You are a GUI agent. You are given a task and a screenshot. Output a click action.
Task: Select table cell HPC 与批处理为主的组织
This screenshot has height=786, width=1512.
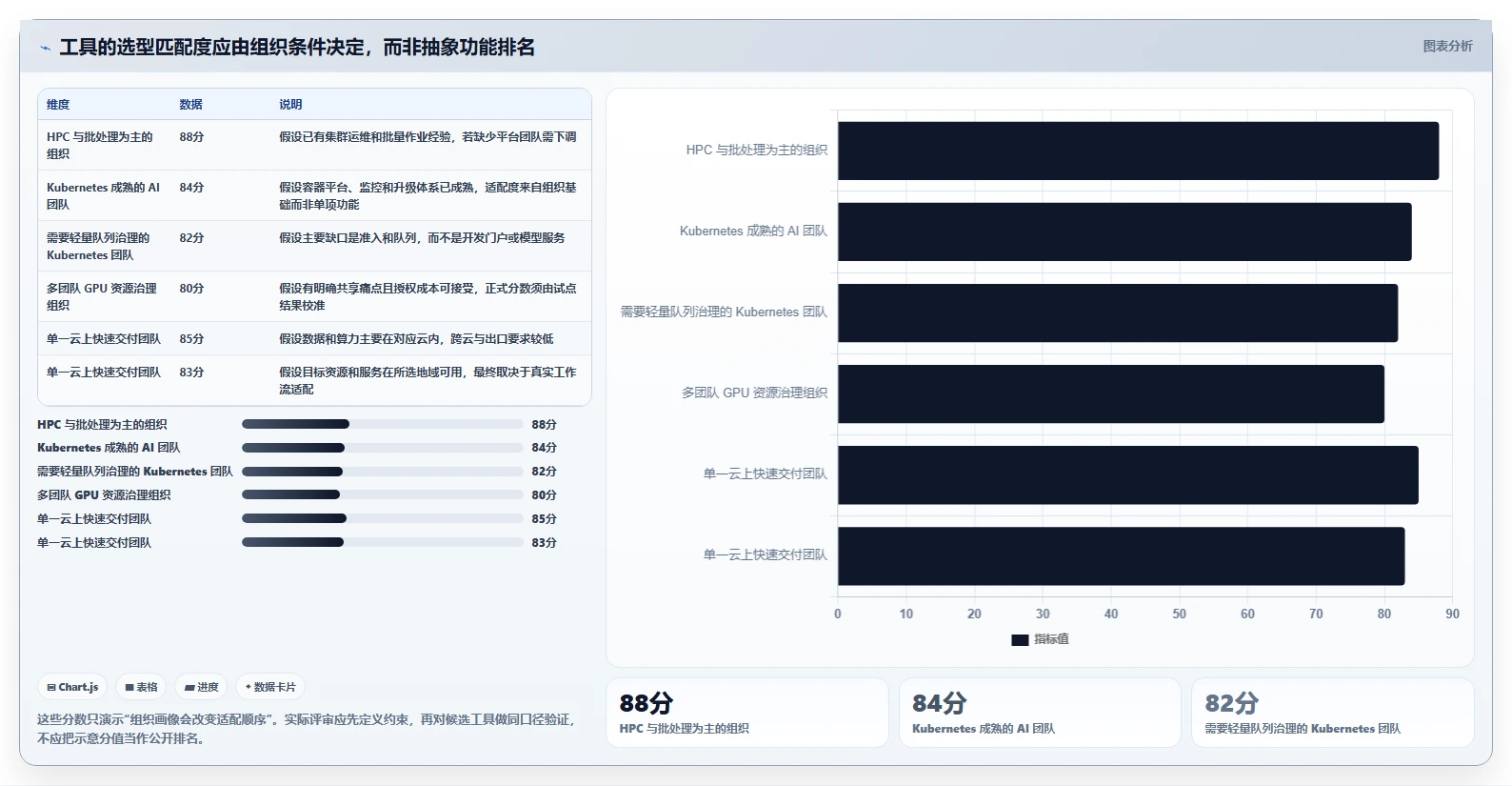point(100,145)
